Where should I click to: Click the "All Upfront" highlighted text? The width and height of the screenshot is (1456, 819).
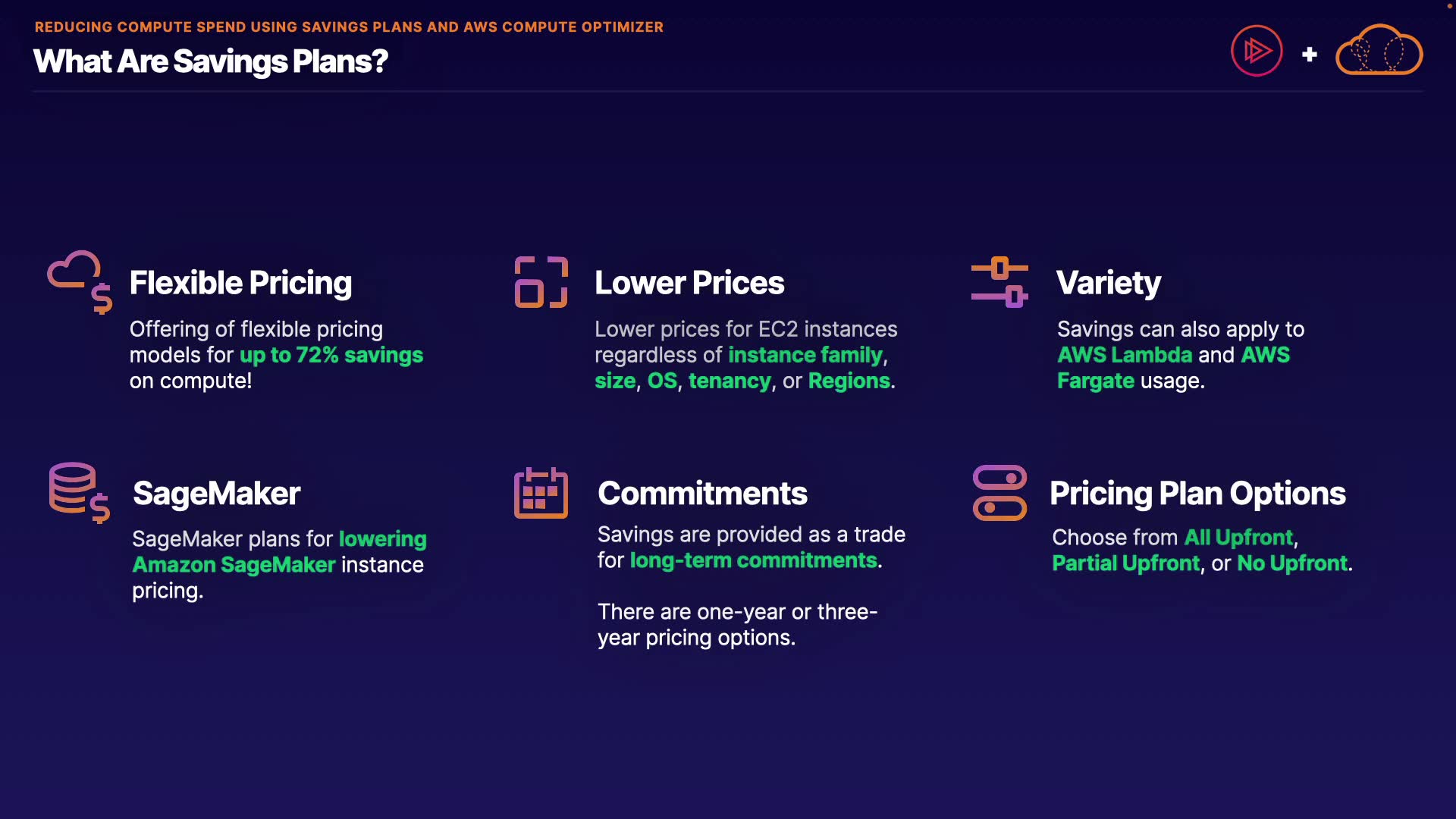[x=1238, y=538]
